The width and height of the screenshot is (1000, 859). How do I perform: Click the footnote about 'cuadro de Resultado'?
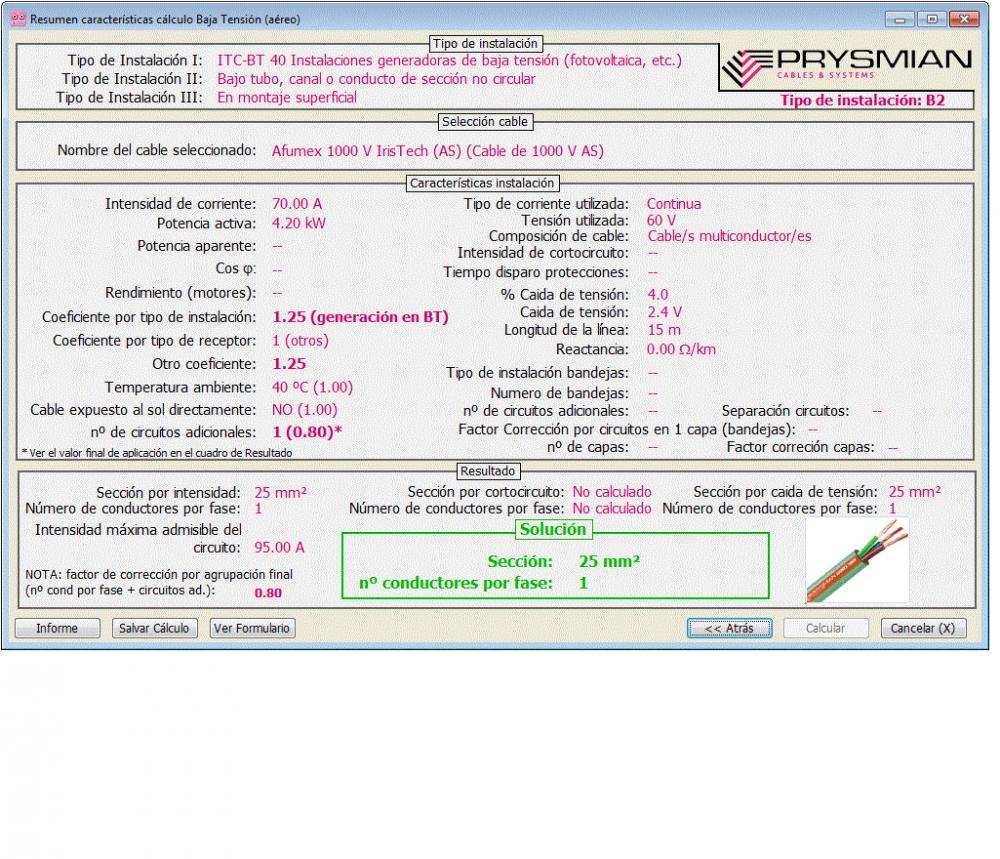tap(157, 453)
